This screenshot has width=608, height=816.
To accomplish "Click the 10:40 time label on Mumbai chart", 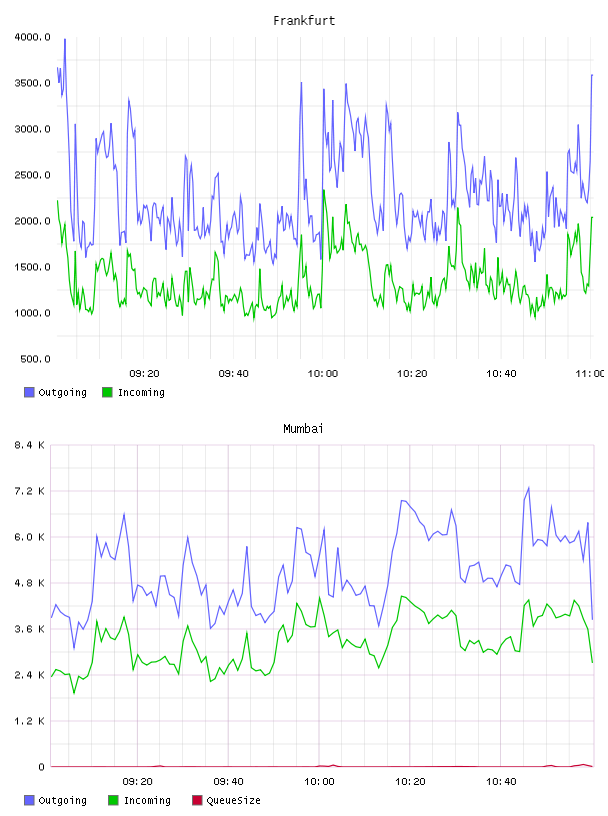I will [x=501, y=782].
